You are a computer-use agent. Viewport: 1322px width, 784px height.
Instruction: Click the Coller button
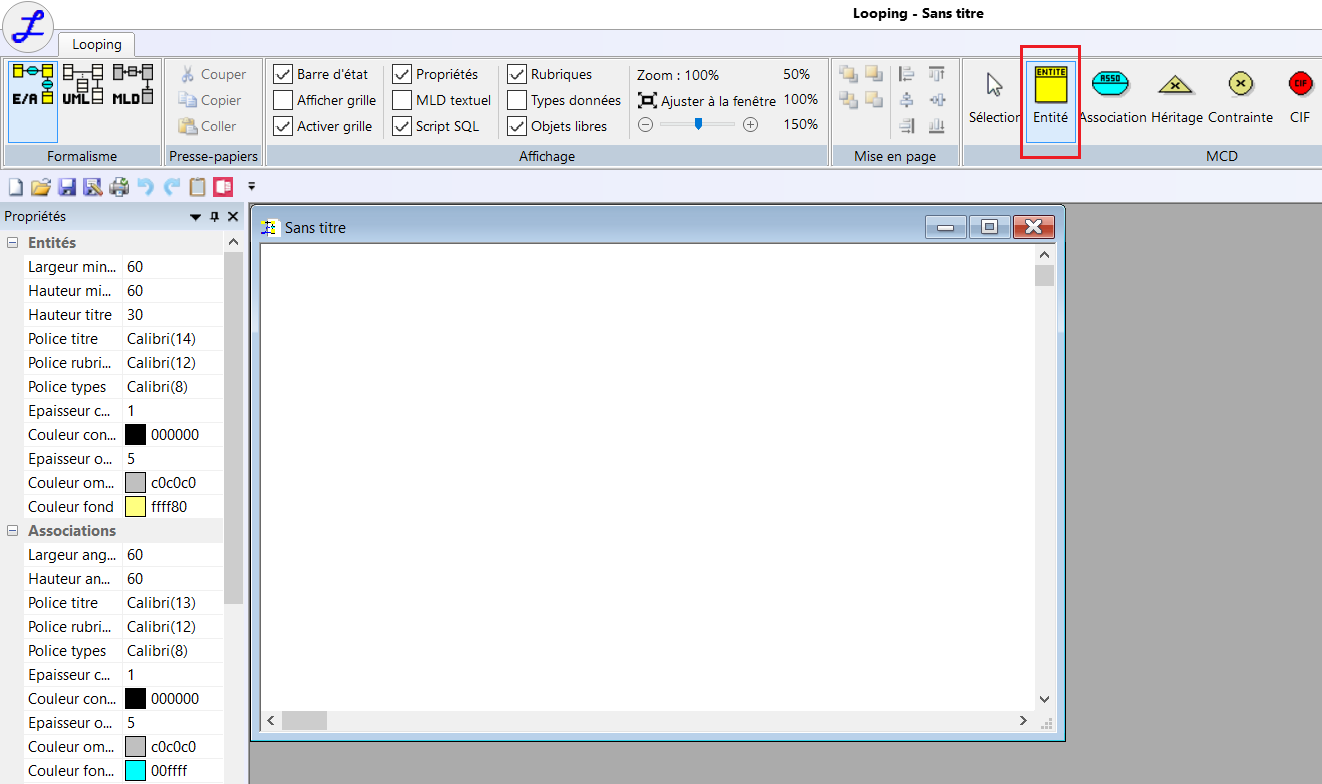(x=208, y=126)
